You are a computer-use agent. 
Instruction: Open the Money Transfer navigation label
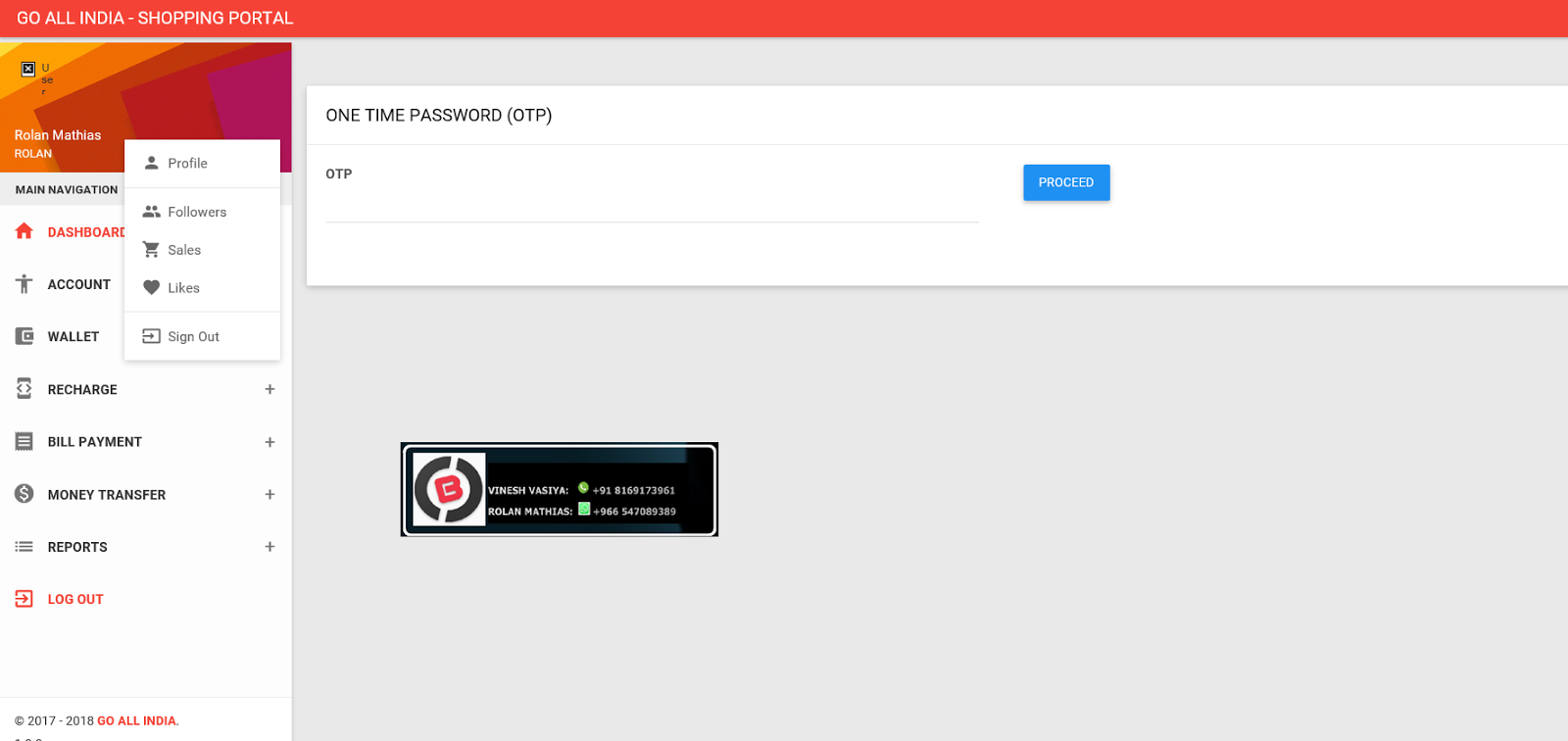(x=107, y=495)
